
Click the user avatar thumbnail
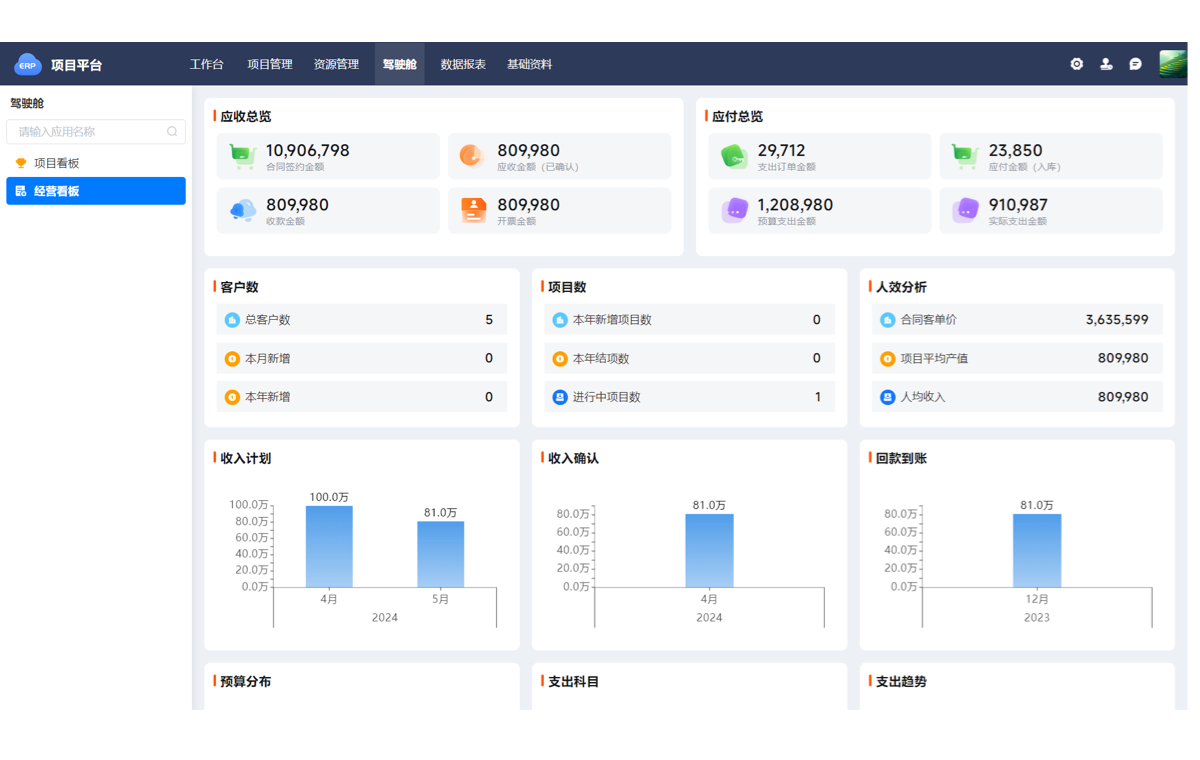pos(1172,64)
